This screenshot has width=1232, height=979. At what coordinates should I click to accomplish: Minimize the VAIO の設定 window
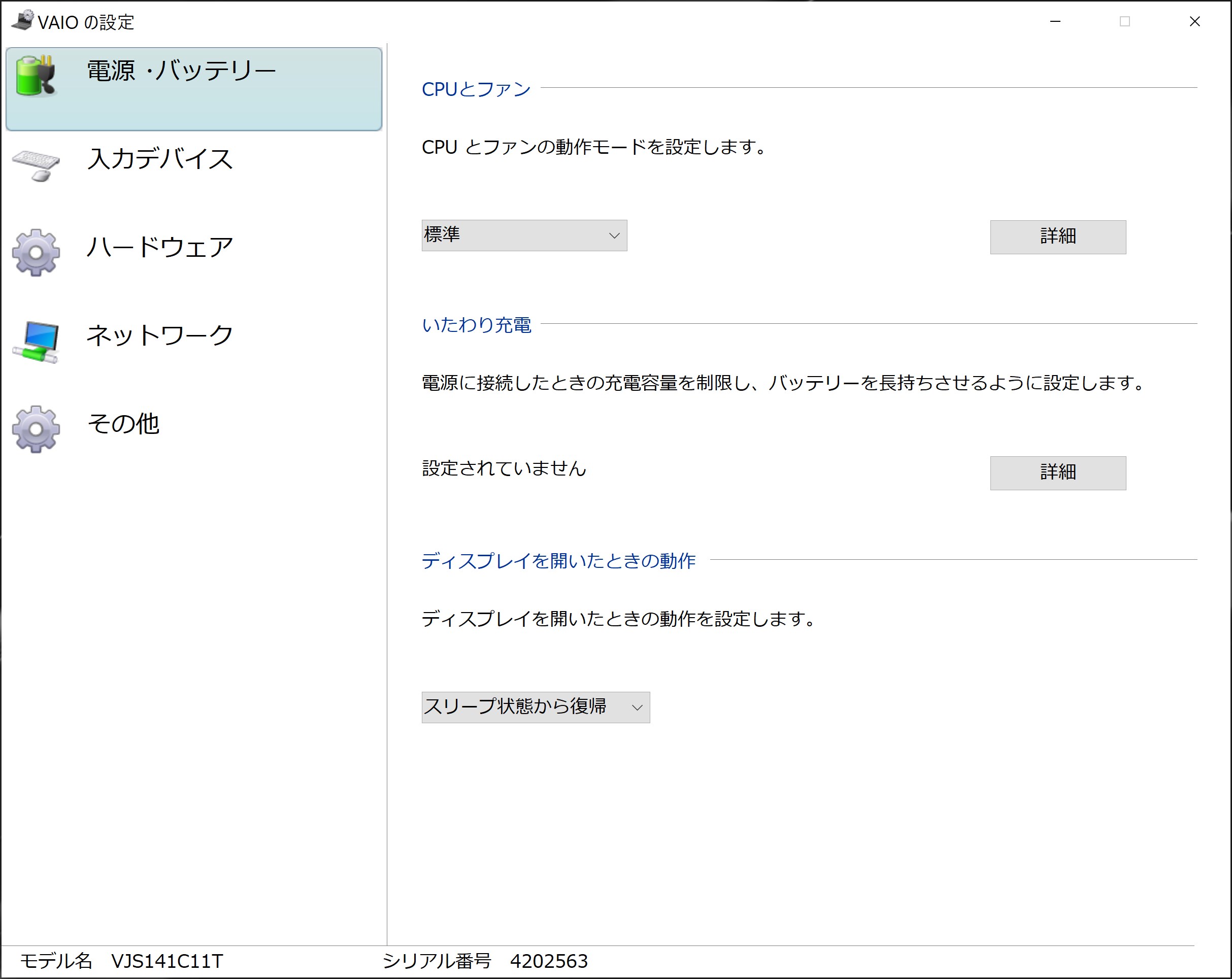coord(1055,22)
